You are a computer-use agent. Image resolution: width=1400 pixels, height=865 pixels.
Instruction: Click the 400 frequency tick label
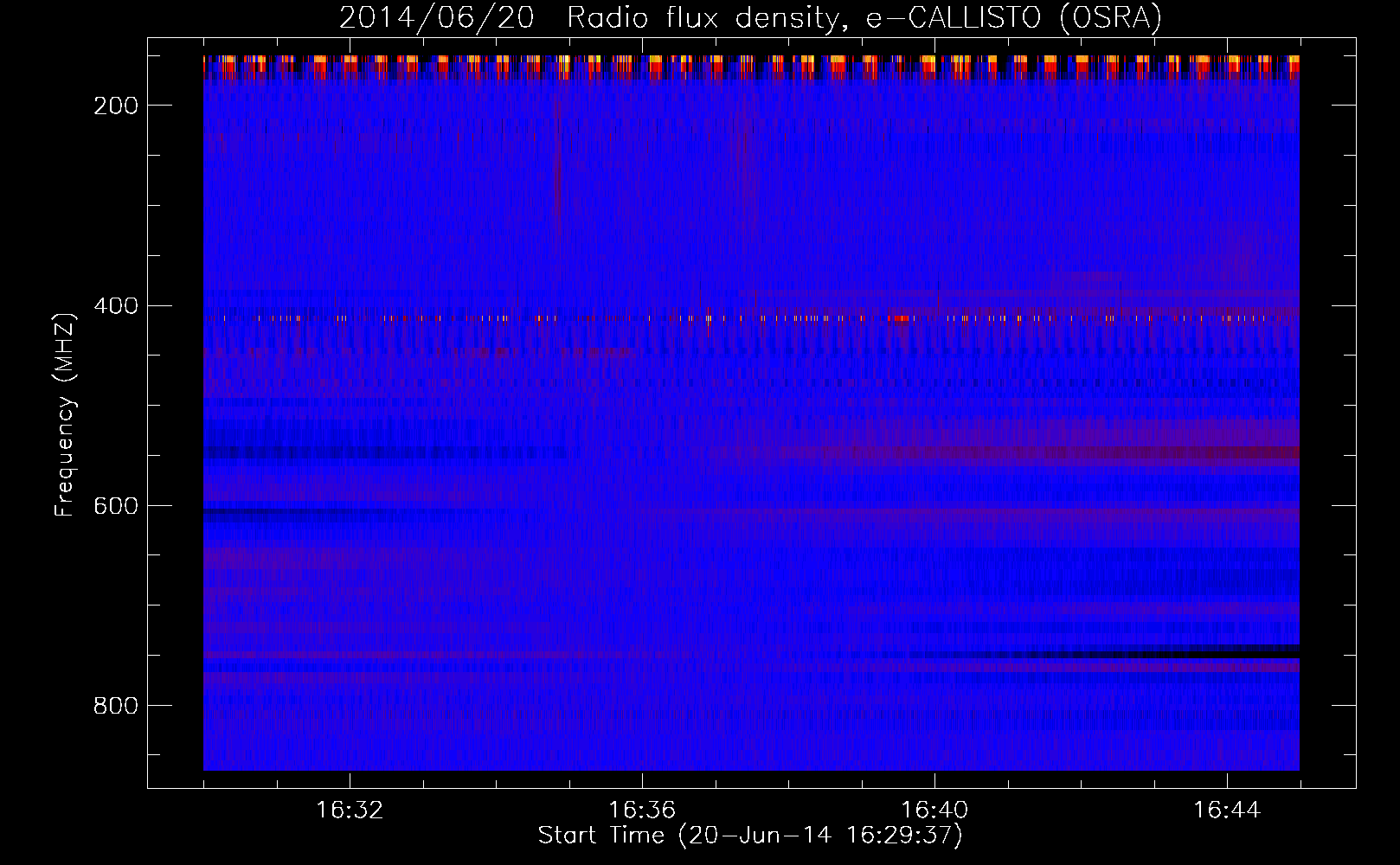(116, 306)
